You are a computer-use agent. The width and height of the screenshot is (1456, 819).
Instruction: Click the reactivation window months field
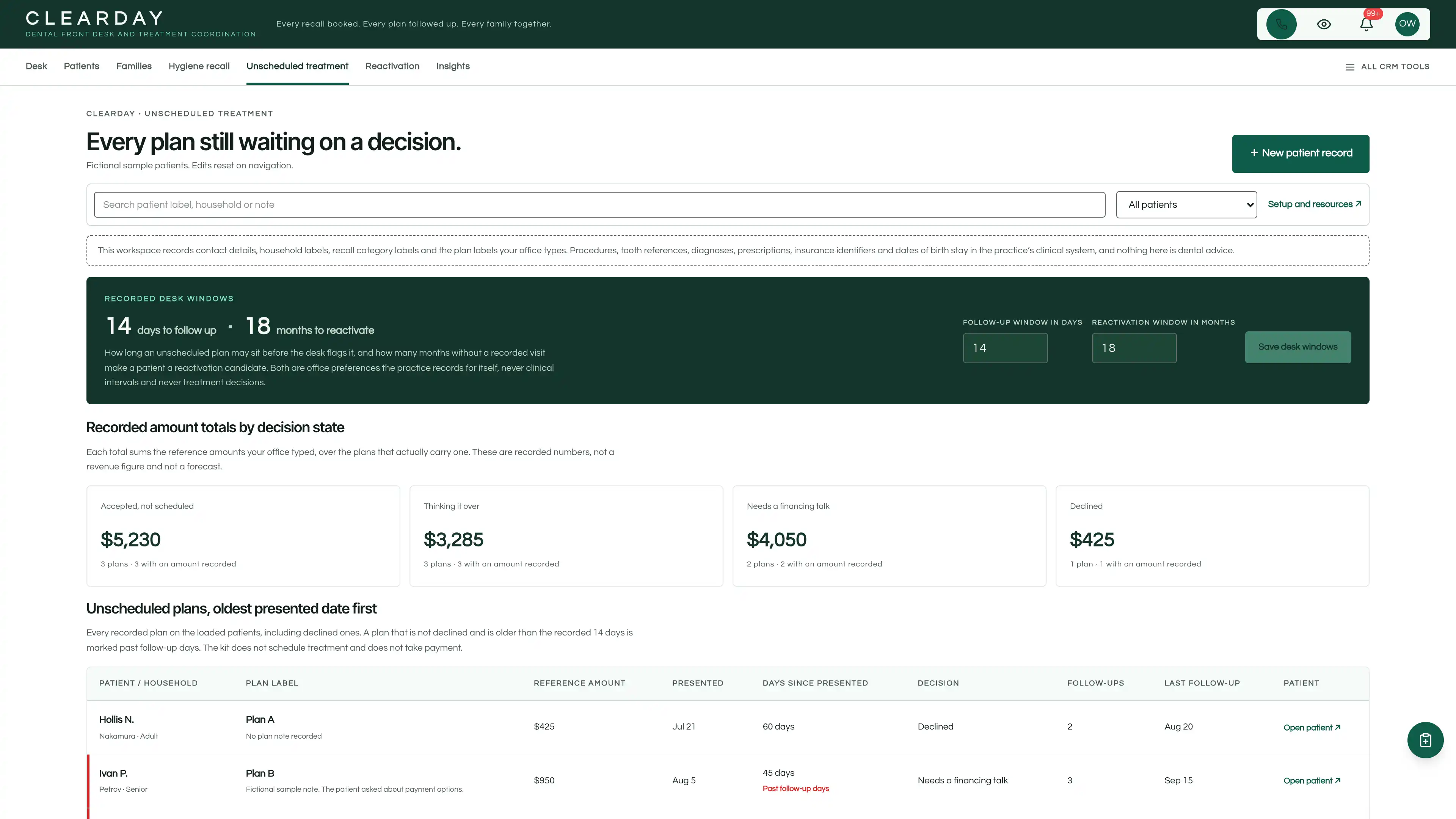[x=1134, y=348]
